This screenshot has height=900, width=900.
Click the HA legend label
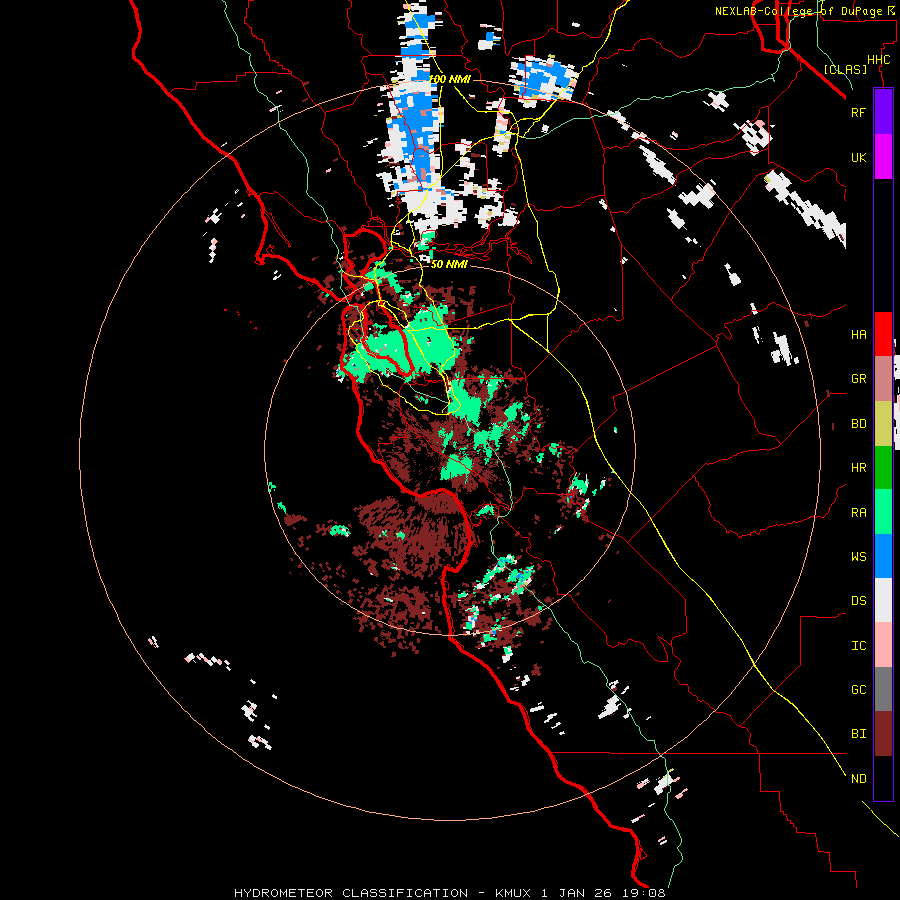click(858, 335)
